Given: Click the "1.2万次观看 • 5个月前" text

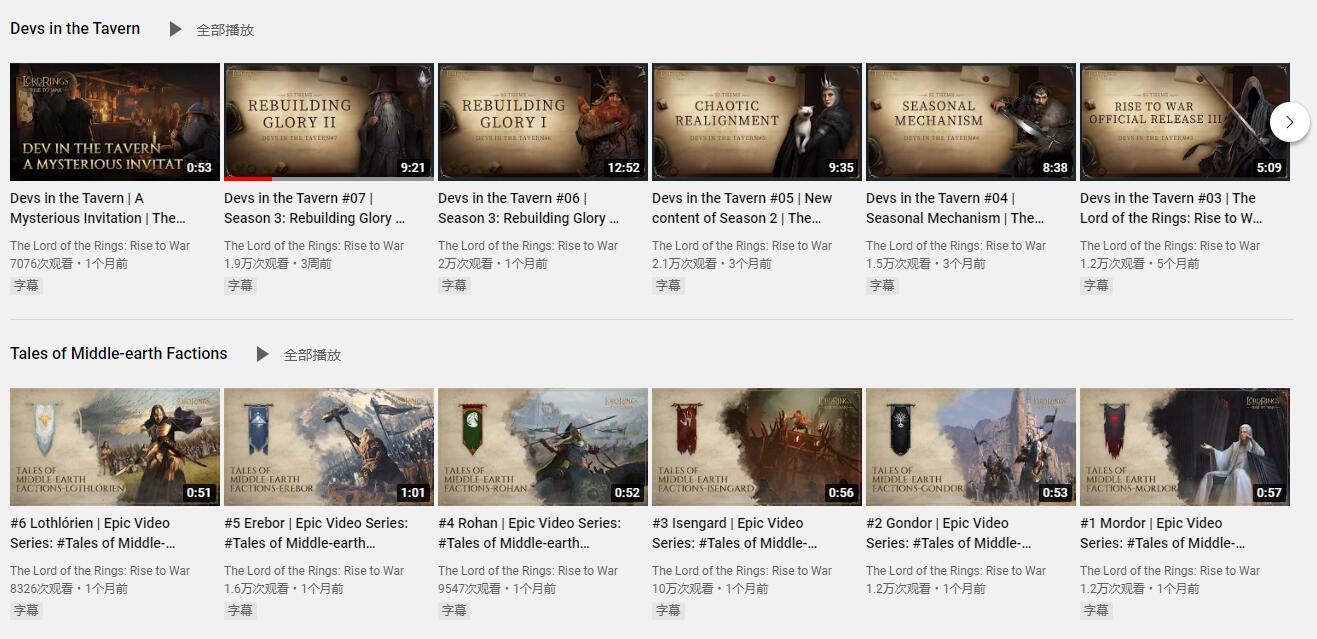Looking at the screenshot, I should [x=1140, y=264].
